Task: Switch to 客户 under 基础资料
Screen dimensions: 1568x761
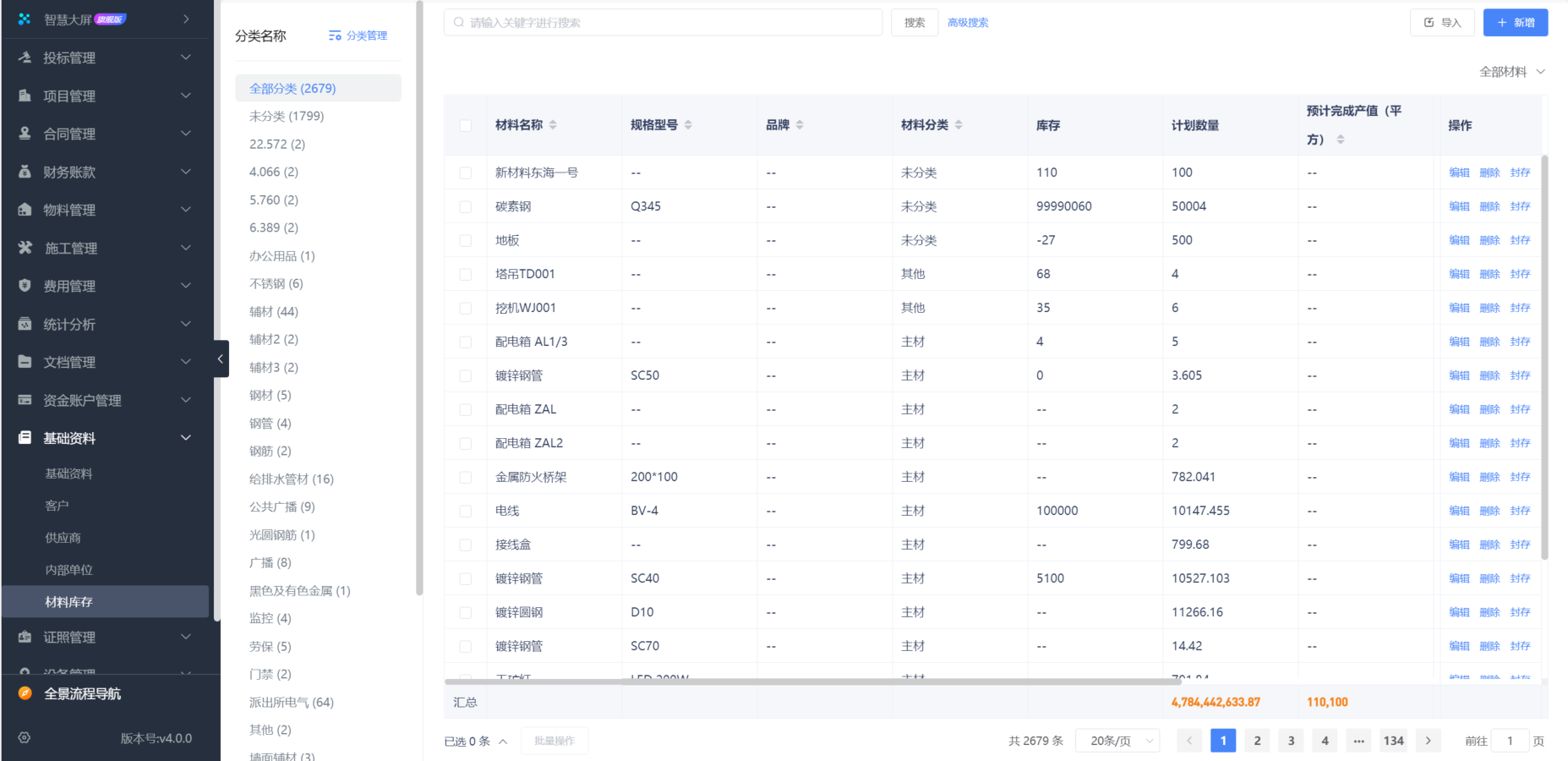Action: click(56, 505)
